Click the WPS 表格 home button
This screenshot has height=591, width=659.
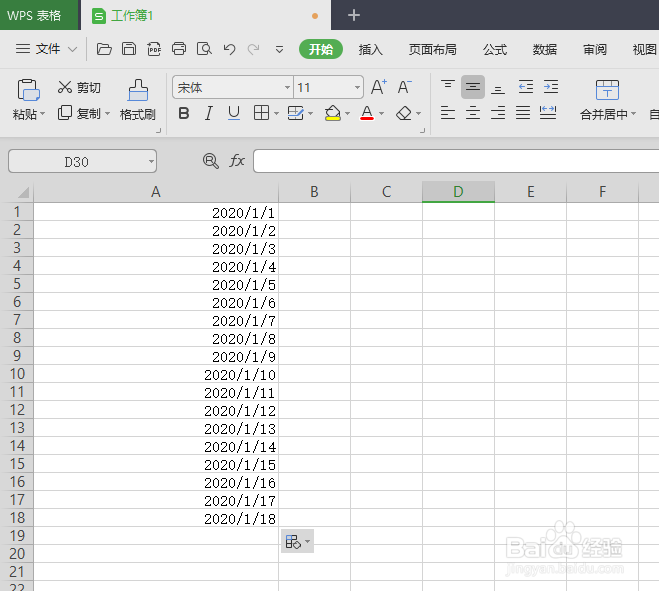tap(40, 15)
